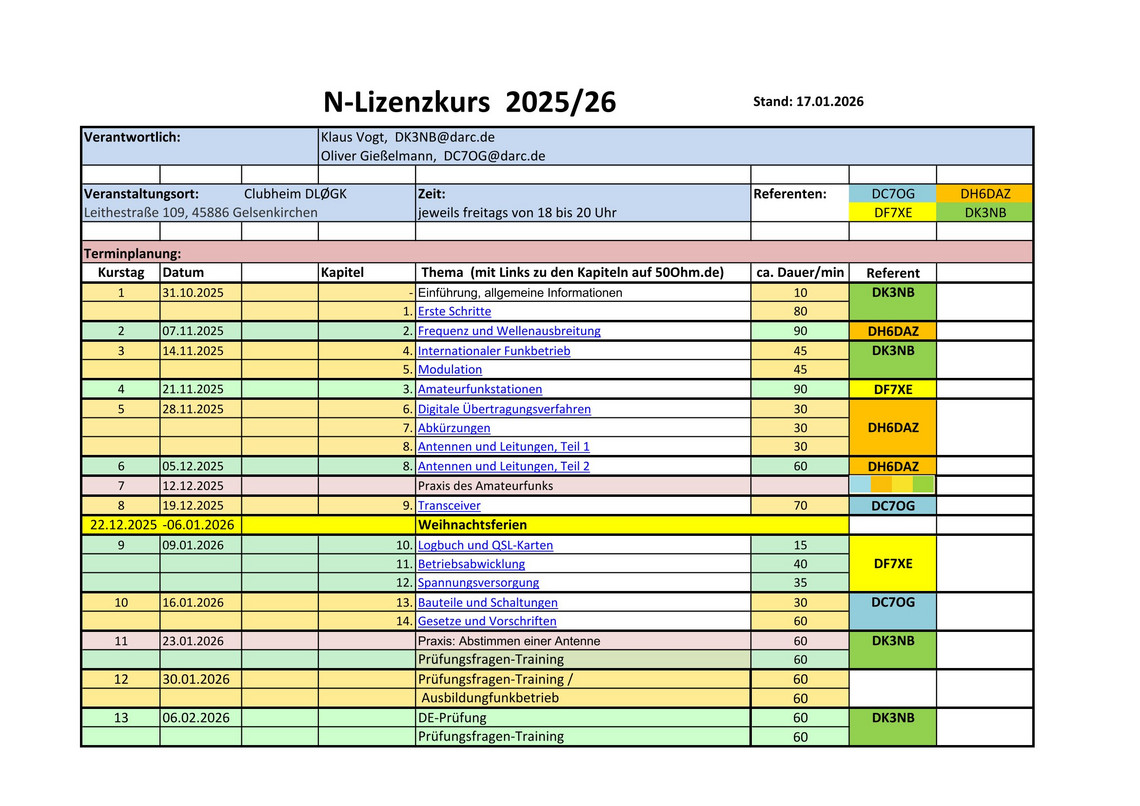Select yellow DF7XE cell in Referenten legend
Image resolution: width=1140 pixels, height=806 pixels.
tap(892, 213)
